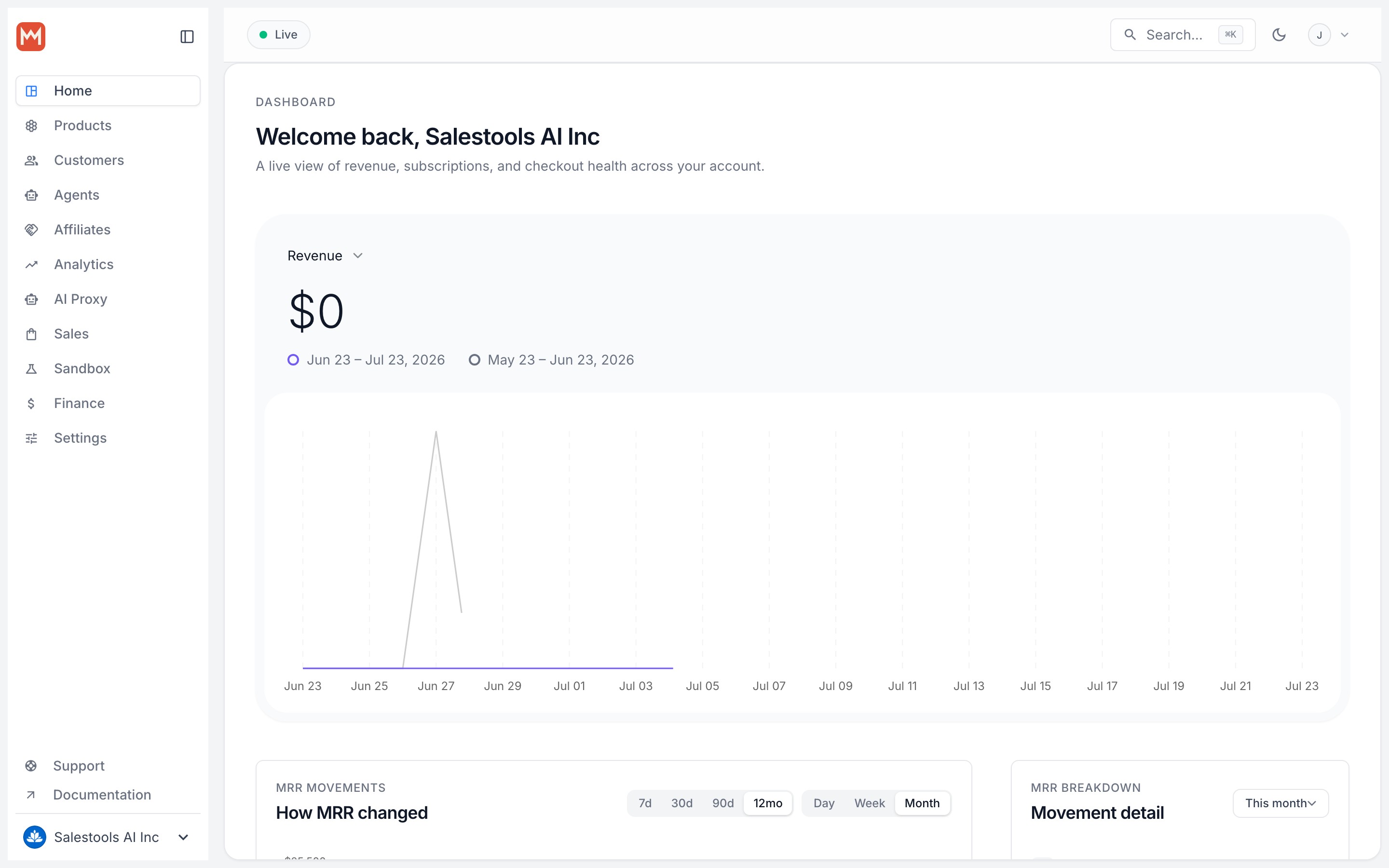Open the Products cube icon
This screenshot has height=868, width=1389.
click(x=31, y=126)
